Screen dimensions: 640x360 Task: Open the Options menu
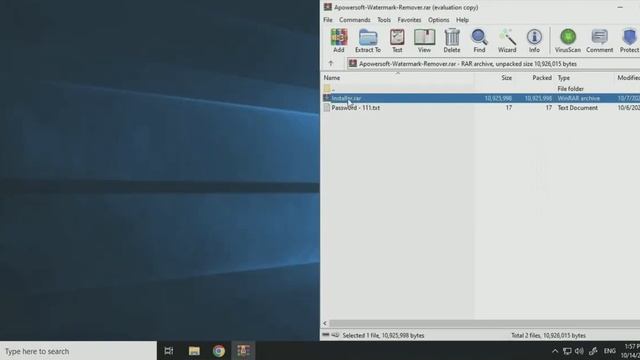[x=438, y=20]
